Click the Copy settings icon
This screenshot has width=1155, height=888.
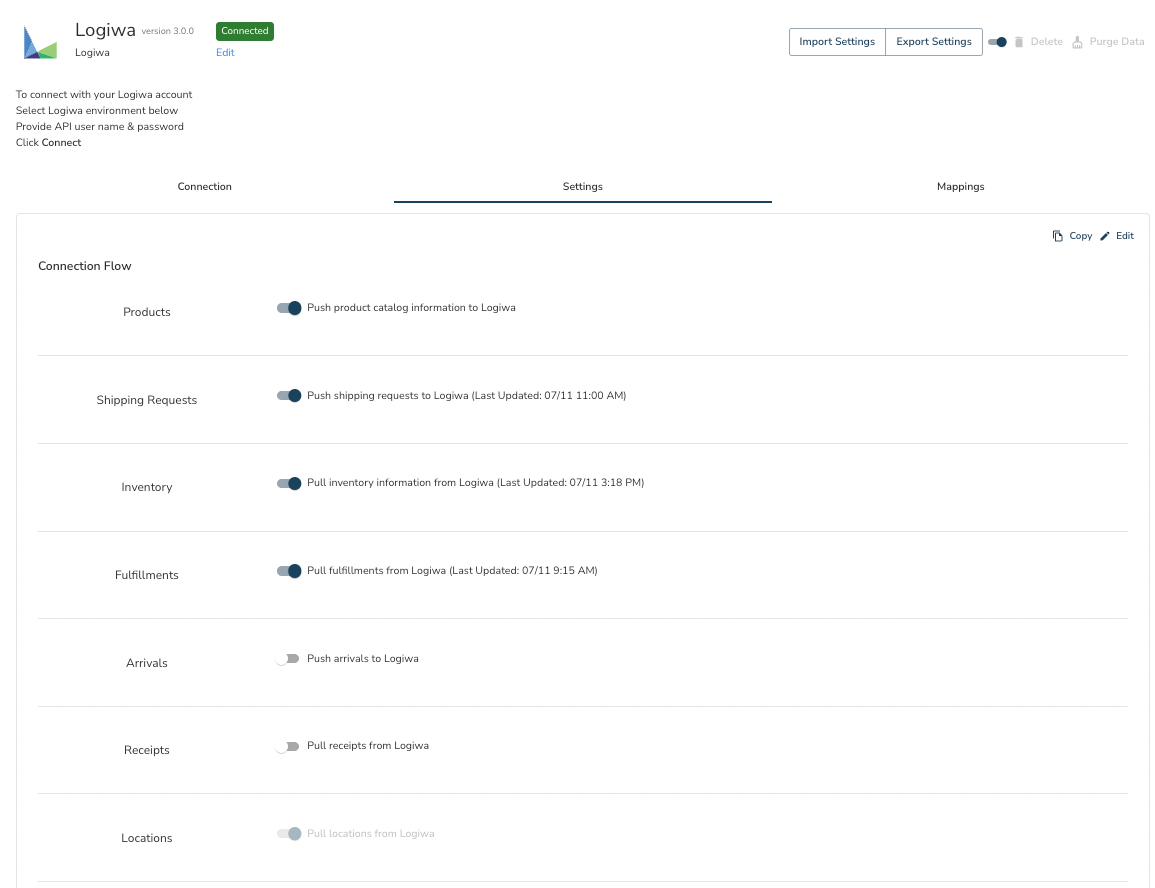(x=1058, y=236)
